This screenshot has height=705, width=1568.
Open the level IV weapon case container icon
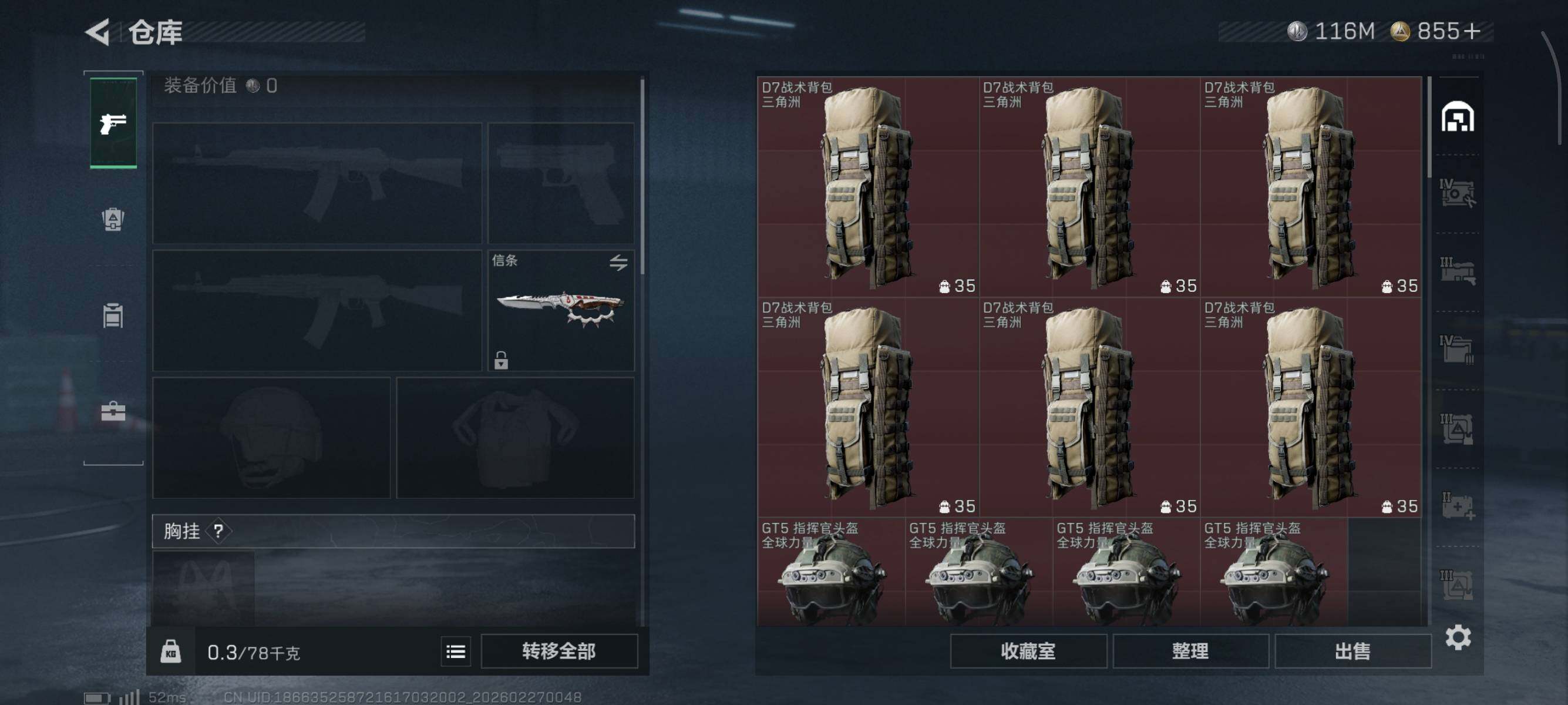point(1456,193)
